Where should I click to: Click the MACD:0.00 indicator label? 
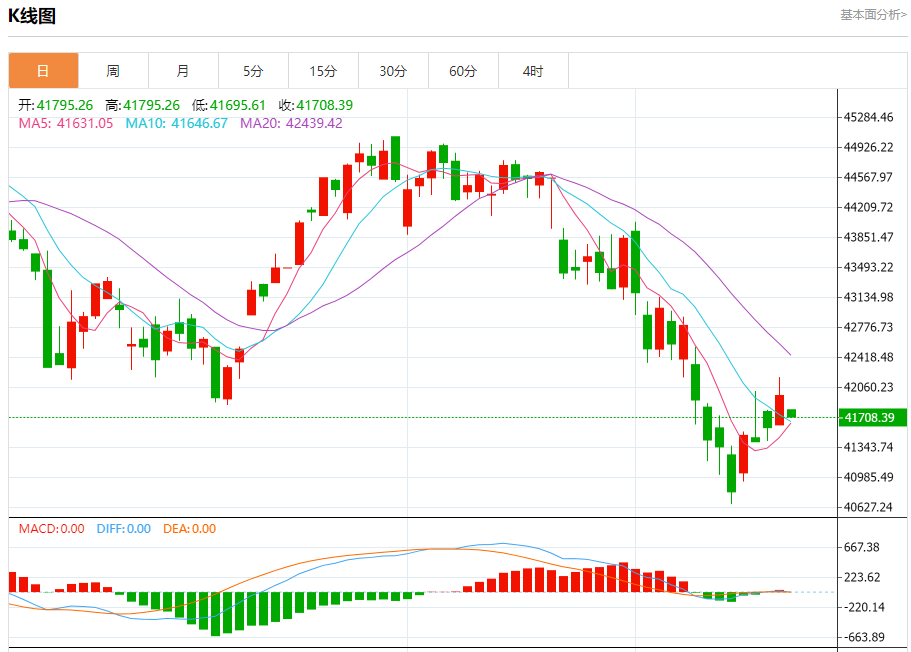click(51, 529)
